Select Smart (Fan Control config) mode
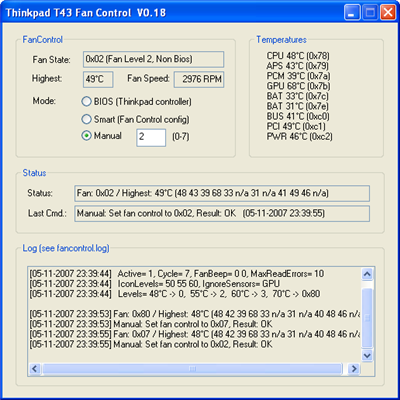 86,119
